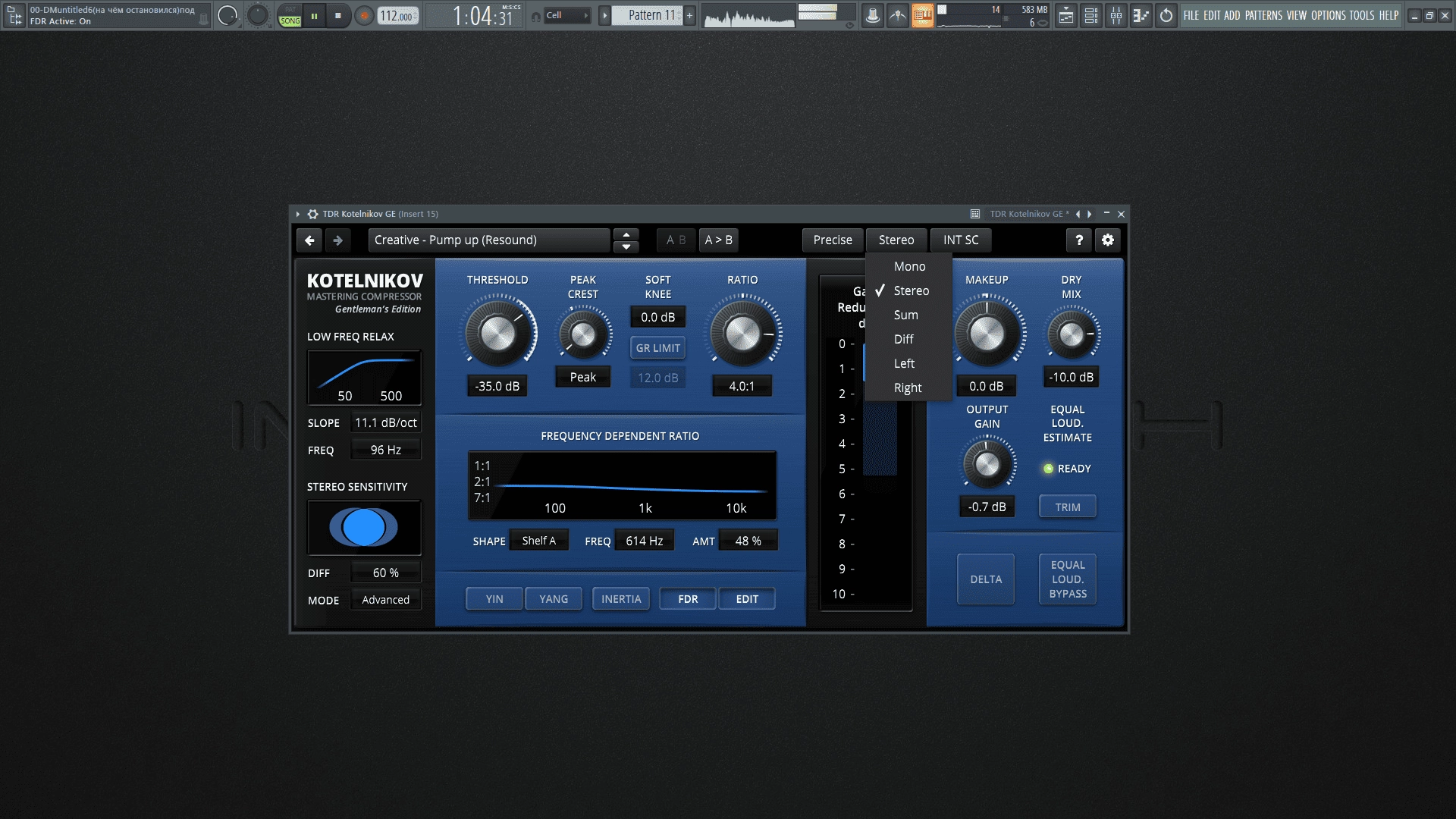Go to previous preset with title bar left arrow
This screenshot has height=819, width=1456.
coord(1078,214)
